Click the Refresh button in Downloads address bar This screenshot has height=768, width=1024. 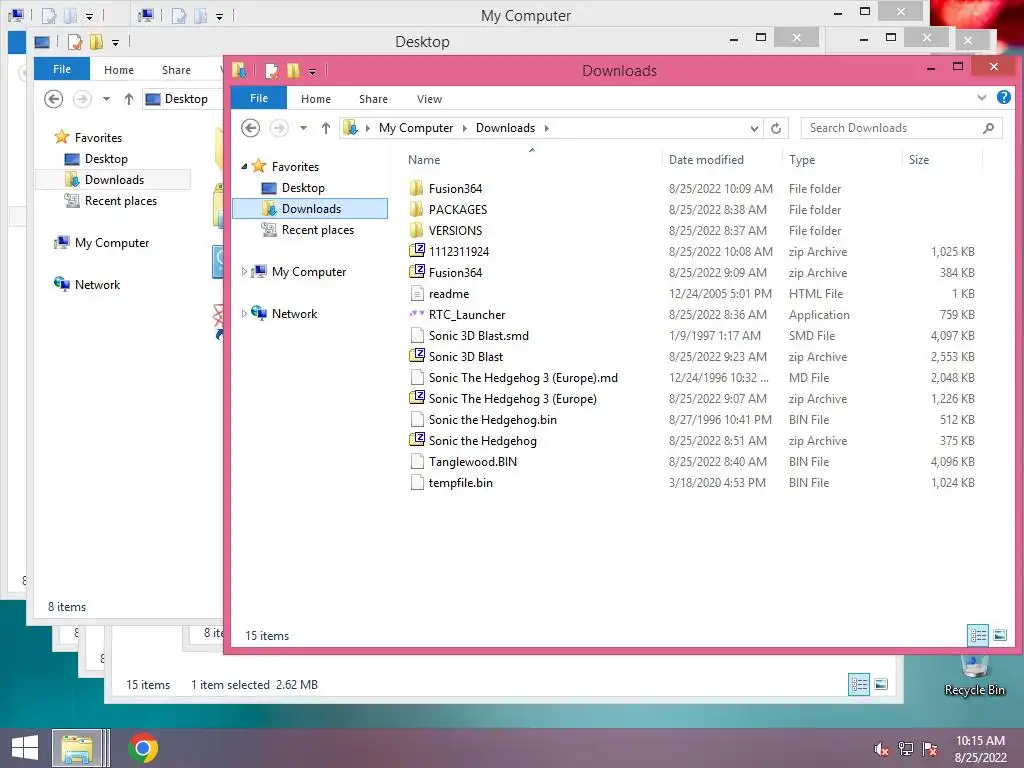[x=776, y=128]
